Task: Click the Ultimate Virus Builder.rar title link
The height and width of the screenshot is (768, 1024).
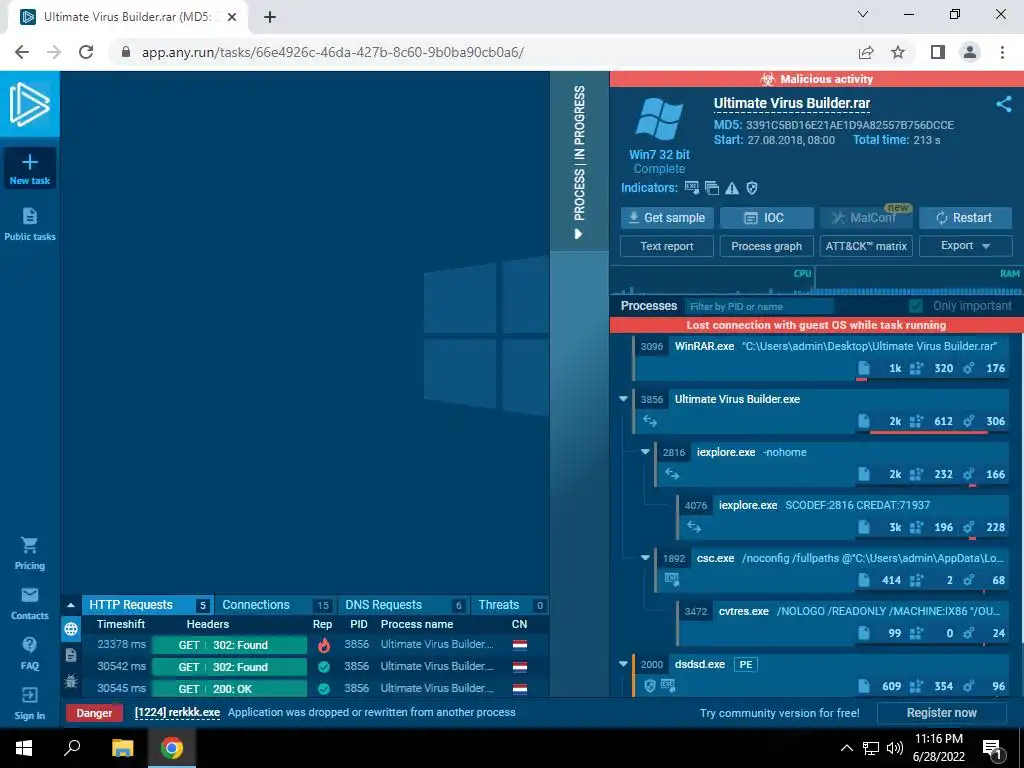Action: pyautogui.click(x=792, y=103)
